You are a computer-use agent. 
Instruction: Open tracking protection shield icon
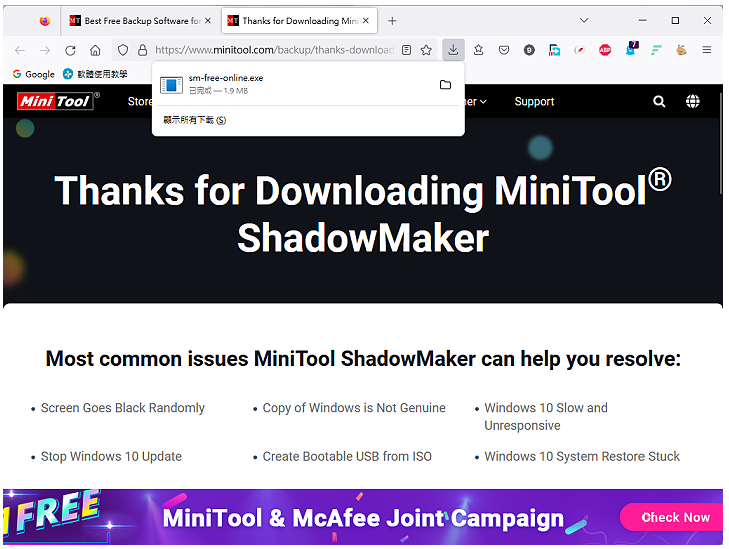click(x=123, y=50)
